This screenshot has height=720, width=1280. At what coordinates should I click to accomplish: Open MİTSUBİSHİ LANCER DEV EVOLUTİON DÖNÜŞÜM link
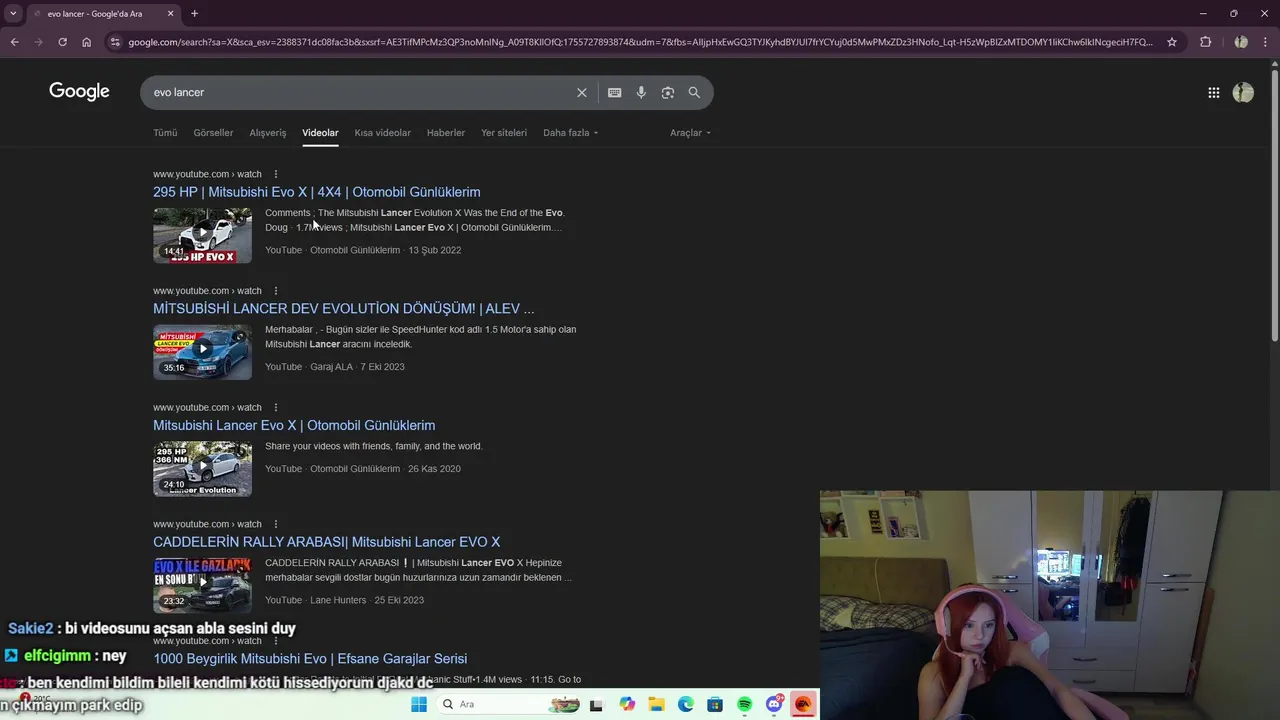343,309
